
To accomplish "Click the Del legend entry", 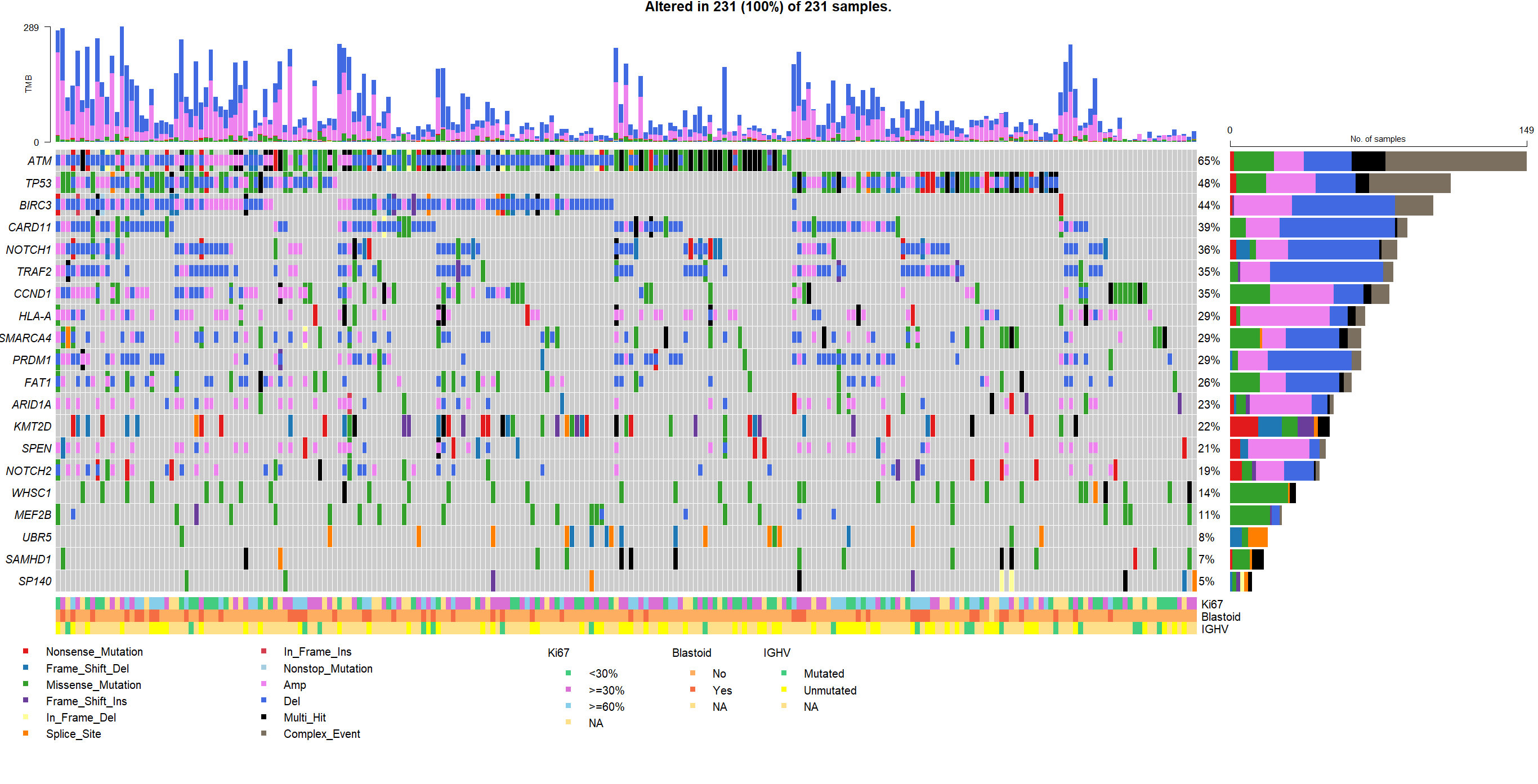I will (292, 701).
